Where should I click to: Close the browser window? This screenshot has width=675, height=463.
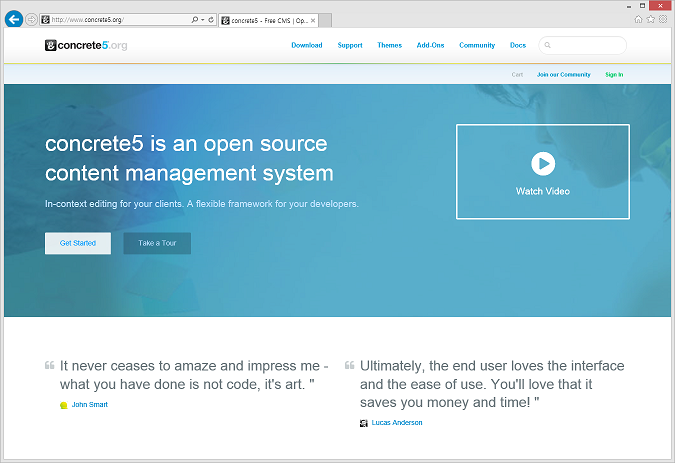(661, 6)
